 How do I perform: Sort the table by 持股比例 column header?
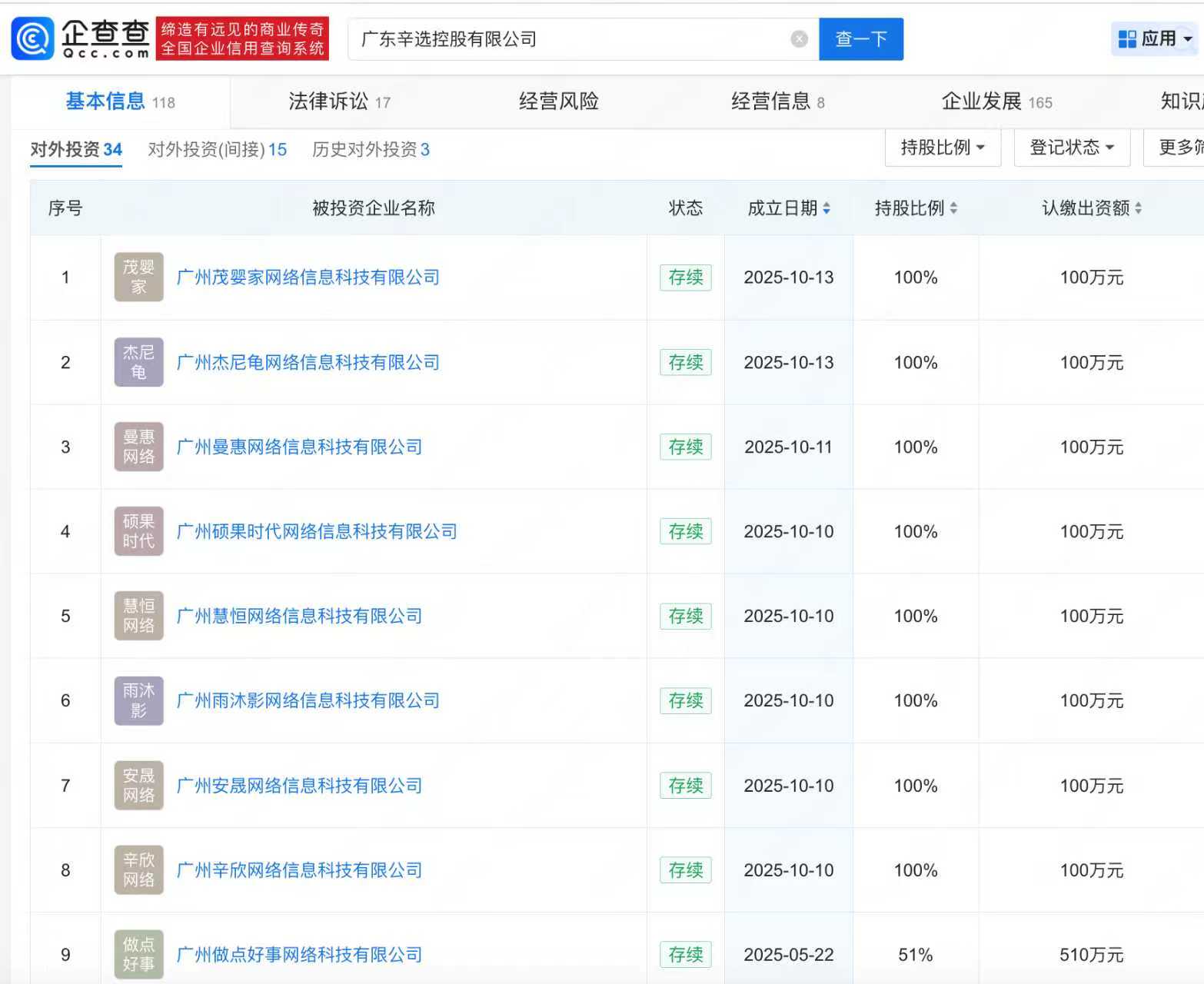click(x=915, y=208)
